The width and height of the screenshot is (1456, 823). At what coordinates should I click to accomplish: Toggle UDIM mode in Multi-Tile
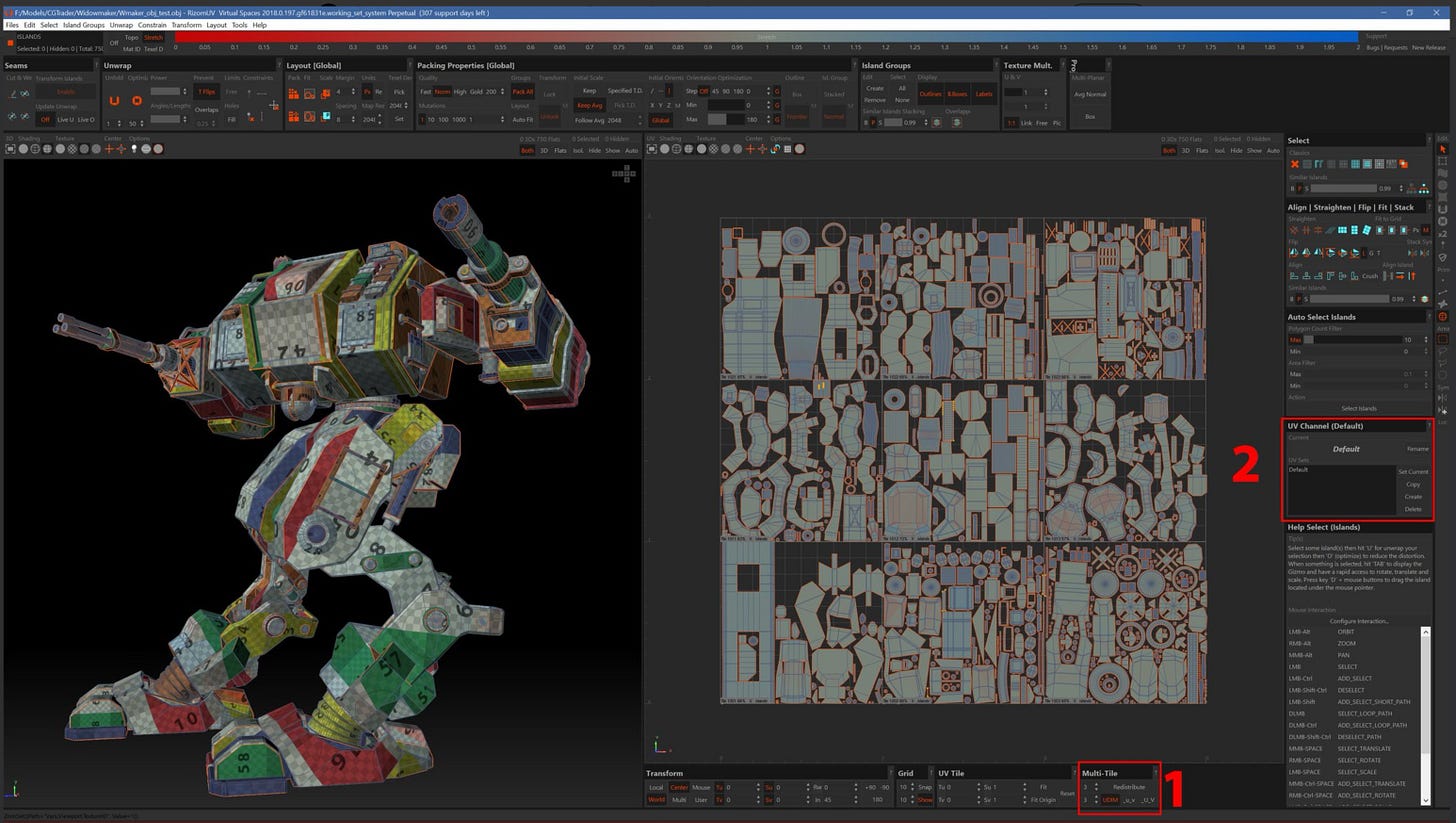(x=1110, y=799)
